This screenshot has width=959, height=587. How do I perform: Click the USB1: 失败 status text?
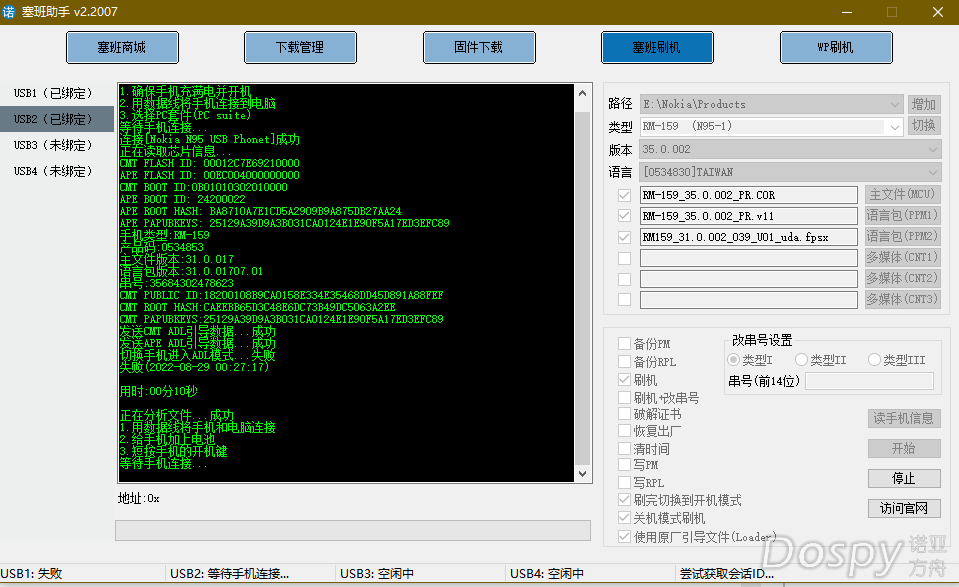point(31,574)
